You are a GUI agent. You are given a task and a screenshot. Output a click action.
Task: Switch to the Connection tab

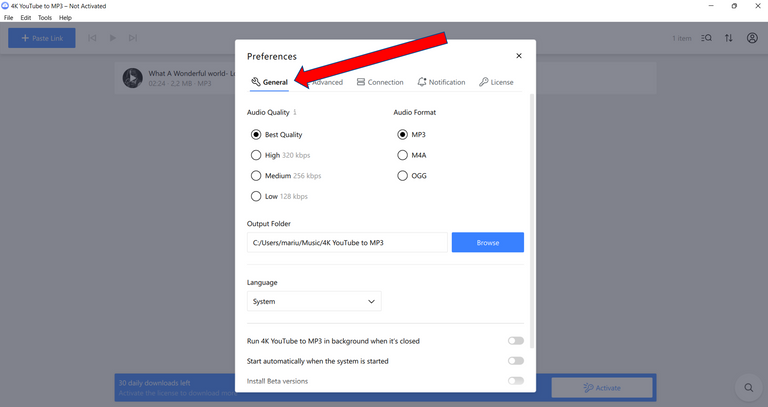pos(380,82)
